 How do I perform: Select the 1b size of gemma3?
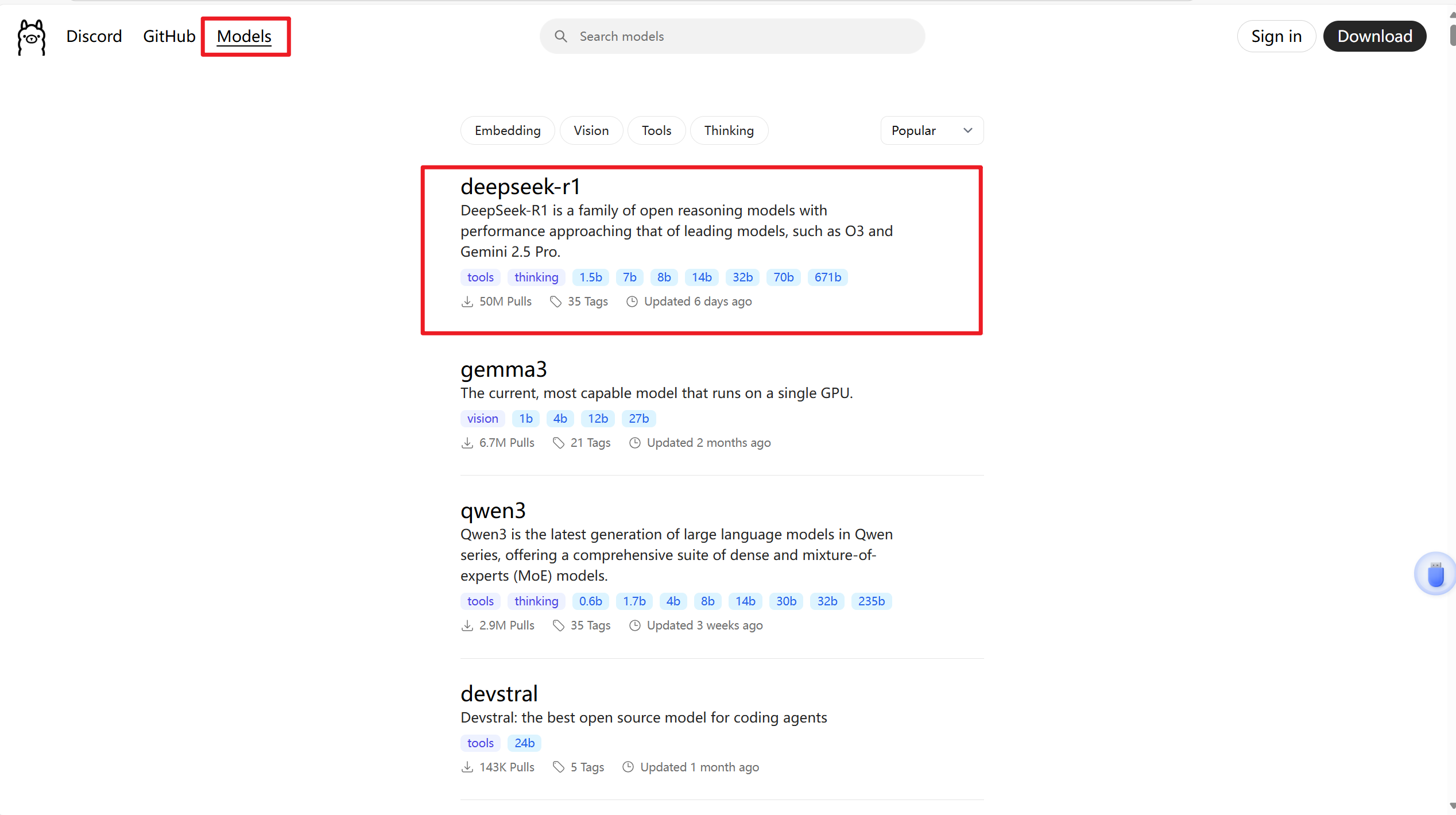coord(526,419)
